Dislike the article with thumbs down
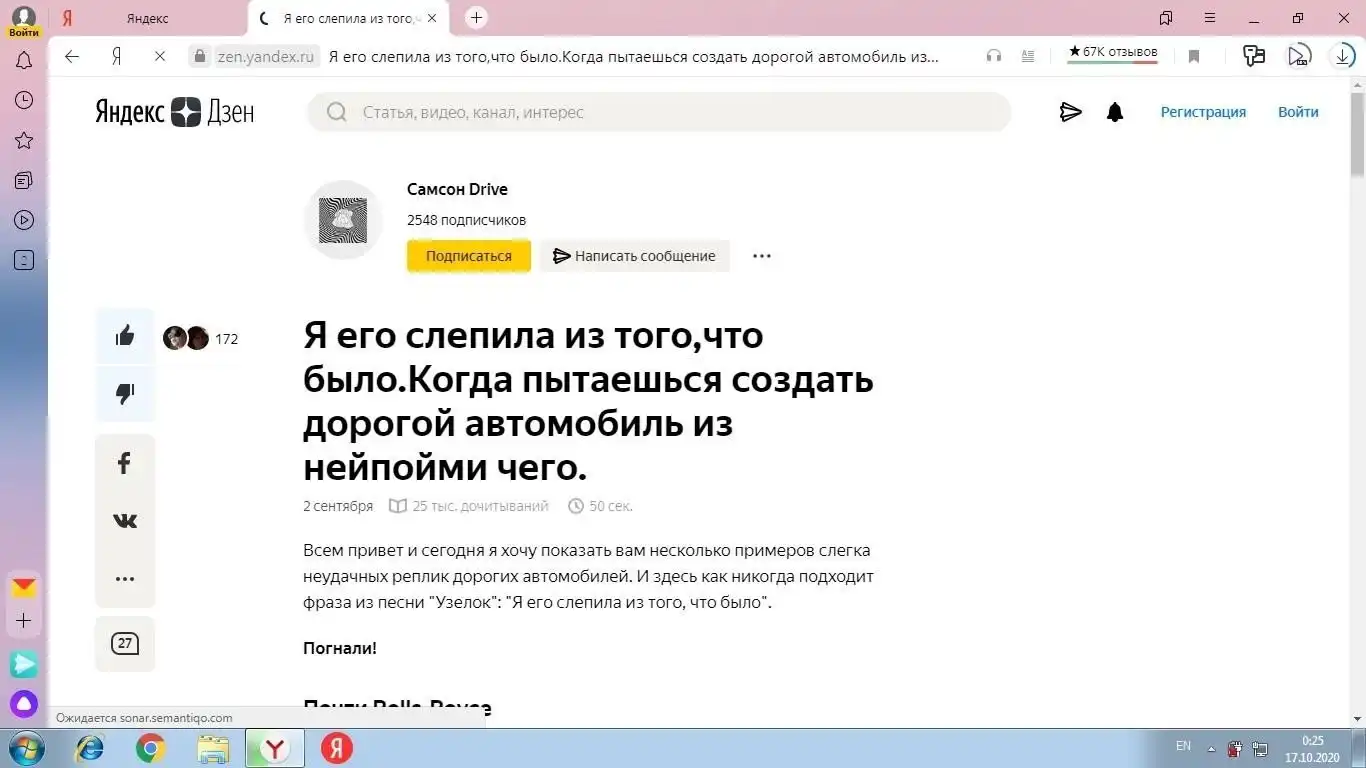This screenshot has height=768, width=1366. (125, 394)
